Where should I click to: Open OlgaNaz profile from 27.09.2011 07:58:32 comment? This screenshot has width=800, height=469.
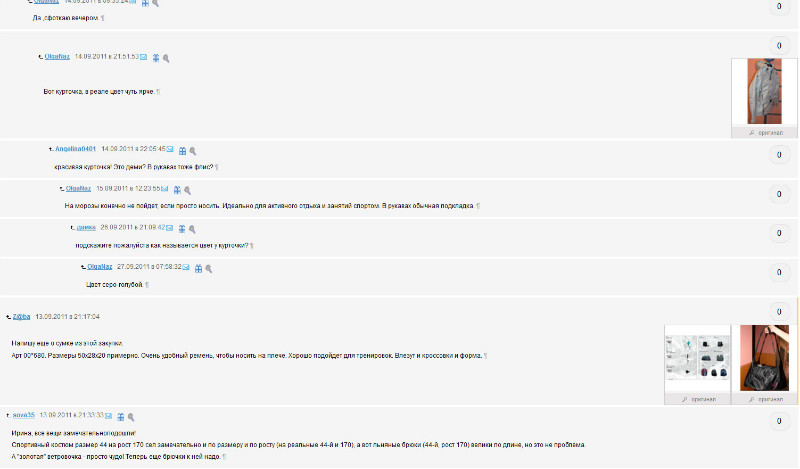pyautogui.click(x=99, y=267)
